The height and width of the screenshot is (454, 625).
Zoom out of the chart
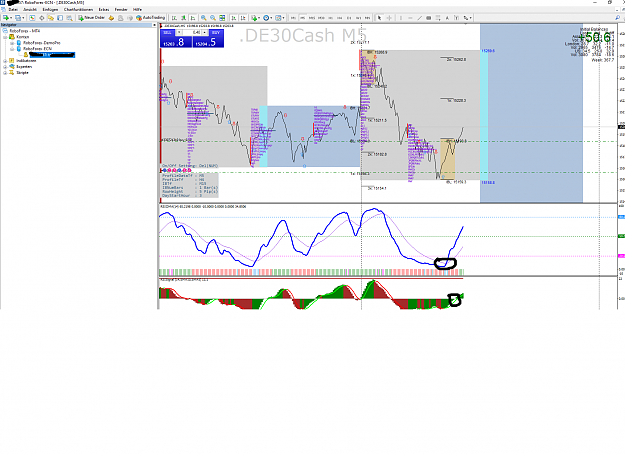[213, 18]
